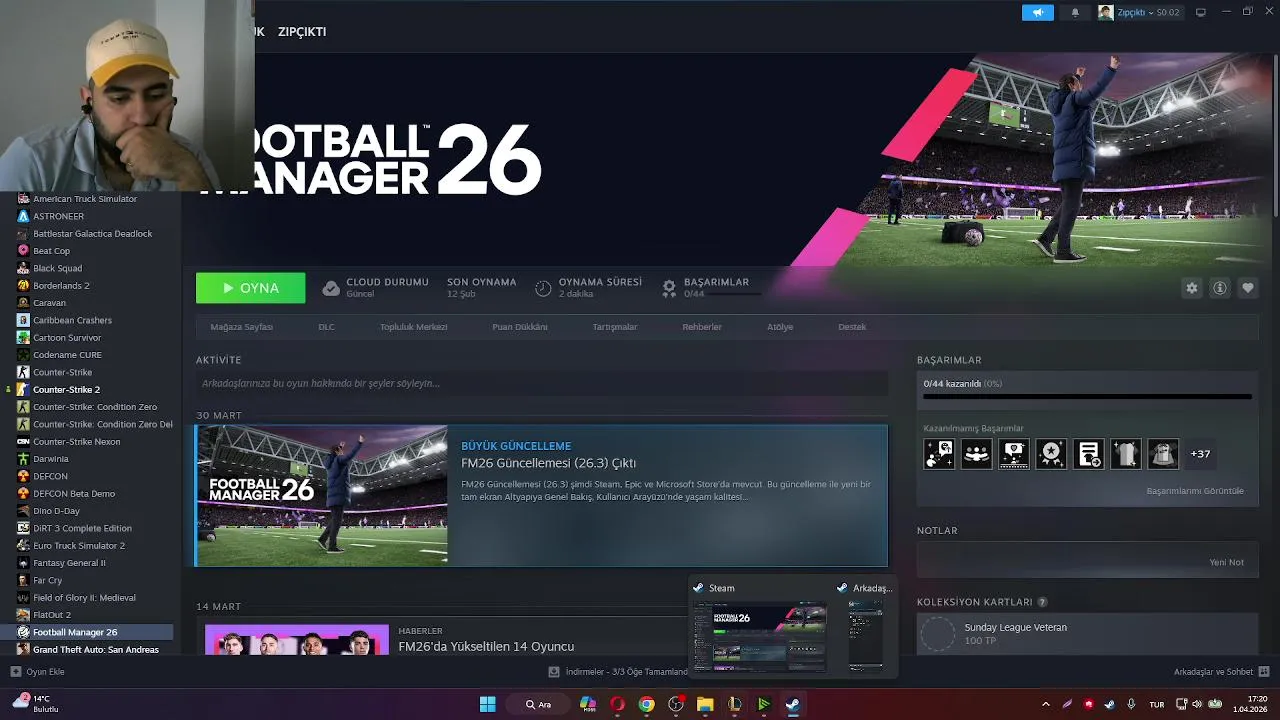The image size is (1280, 720).
Task: Open Puan Dükkânı tab
Action: click(520, 327)
